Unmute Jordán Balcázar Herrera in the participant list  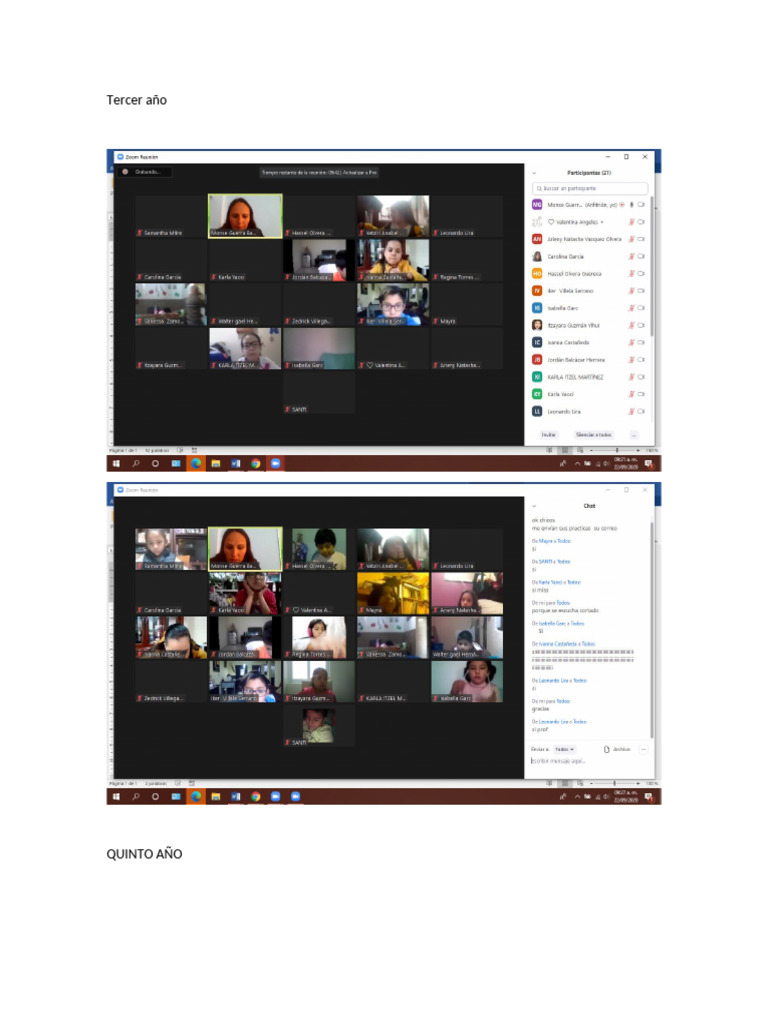(632, 360)
